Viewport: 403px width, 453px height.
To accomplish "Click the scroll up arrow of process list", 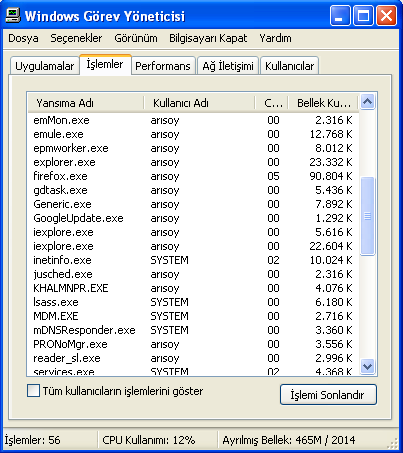I will [x=368, y=101].
